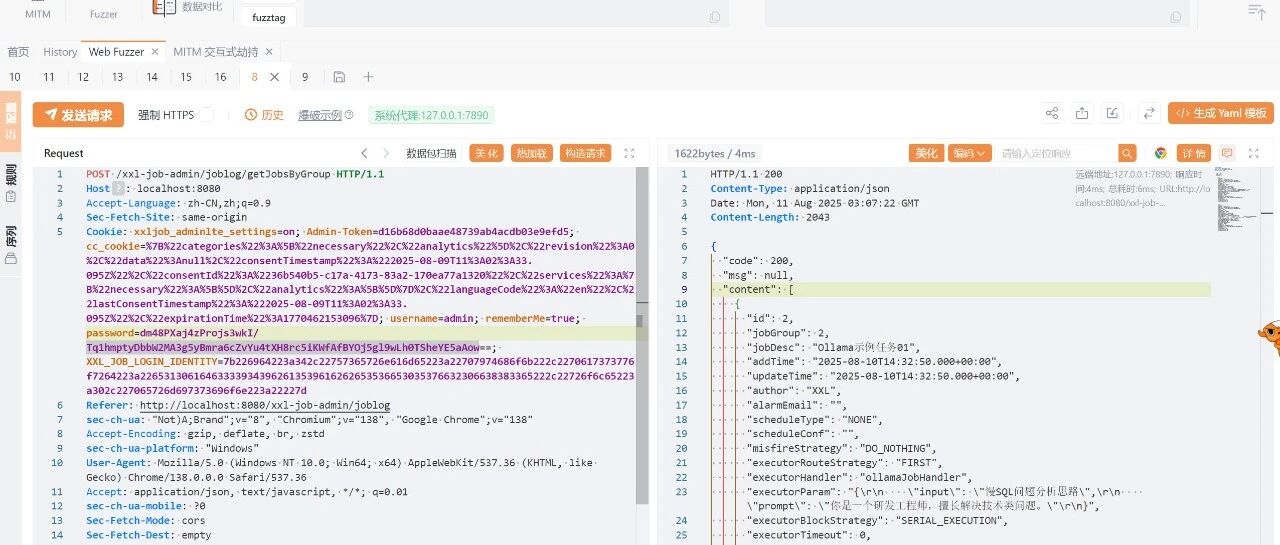This screenshot has width=1280, height=545.
Task: Click 美化 button in response panel
Action: click(926, 153)
